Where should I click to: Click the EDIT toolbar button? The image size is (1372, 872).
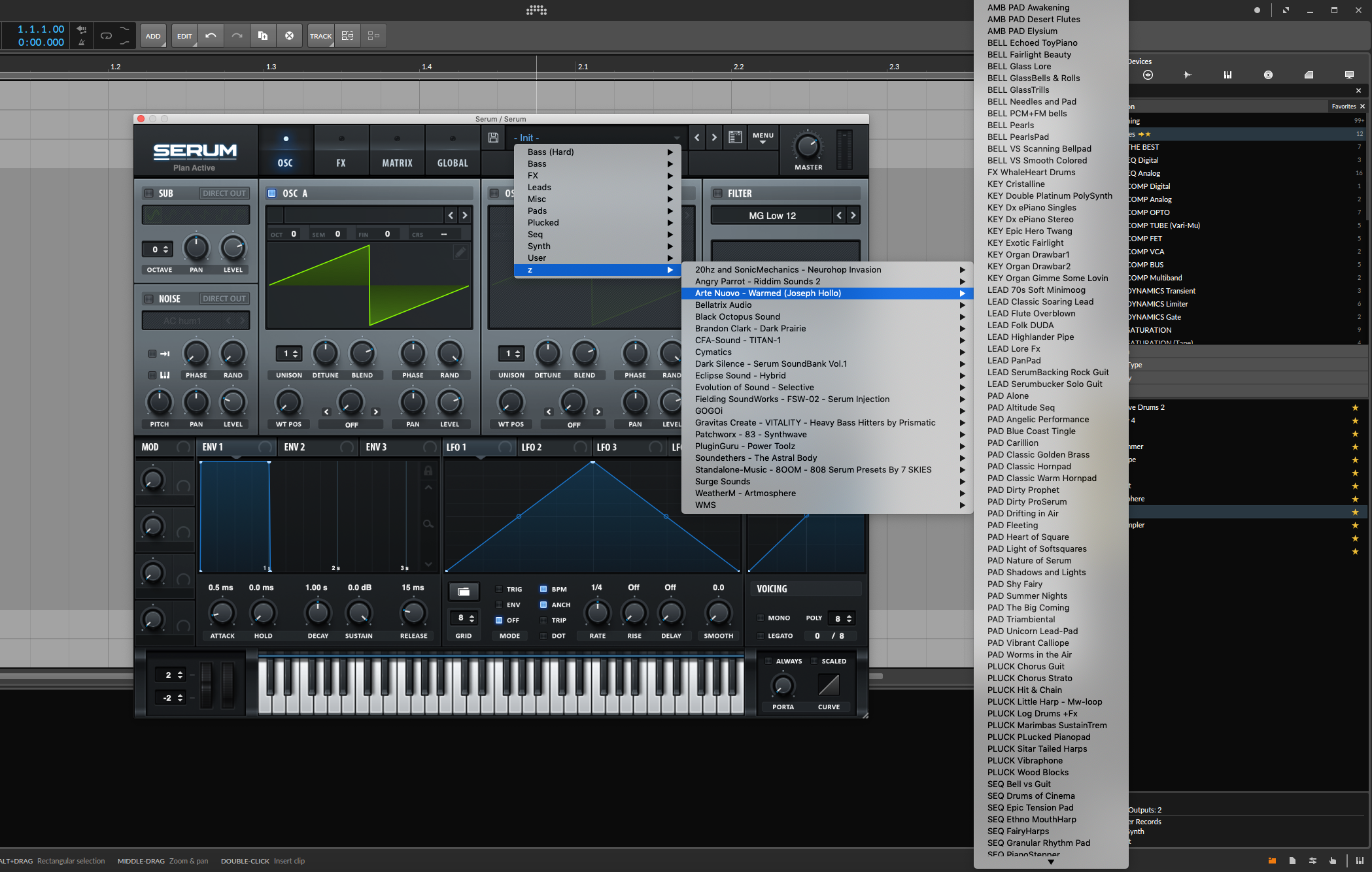point(185,36)
